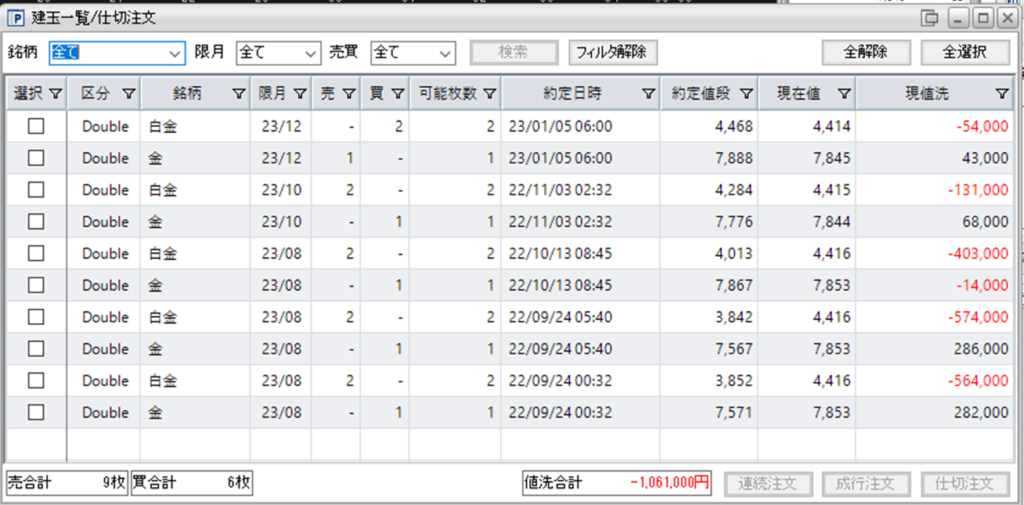Viewport: 1024px width, 505px height.
Task: Click the 約定日時 column header
Action: [x=580, y=95]
